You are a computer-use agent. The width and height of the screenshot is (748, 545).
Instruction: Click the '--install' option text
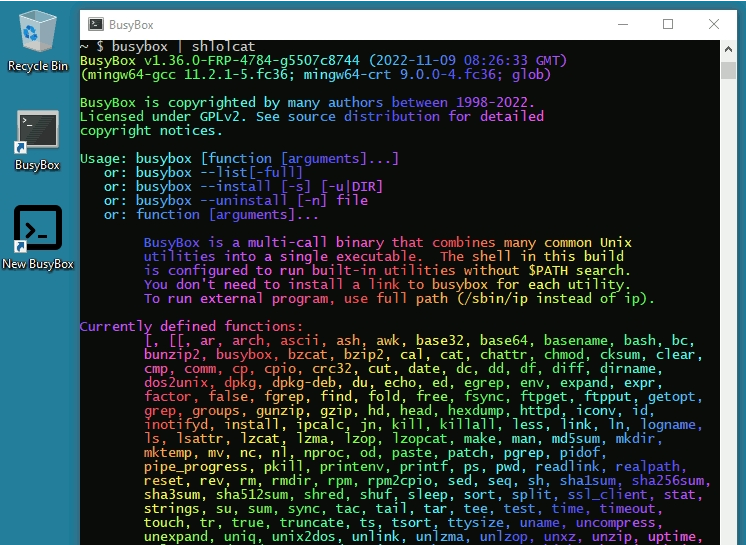[x=235, y=187]
